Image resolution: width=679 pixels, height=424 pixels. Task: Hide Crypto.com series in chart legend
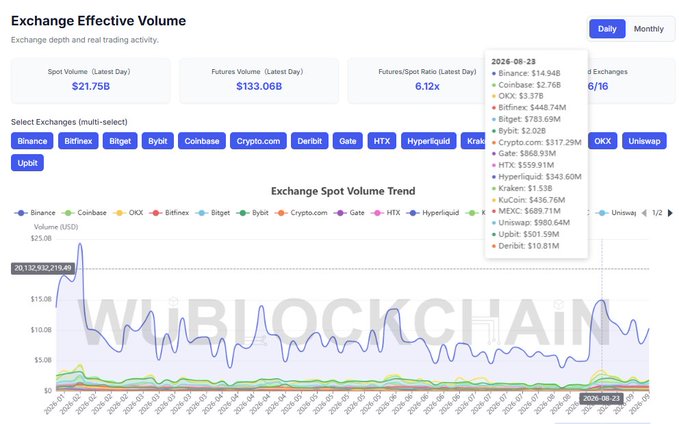[301, 213]
